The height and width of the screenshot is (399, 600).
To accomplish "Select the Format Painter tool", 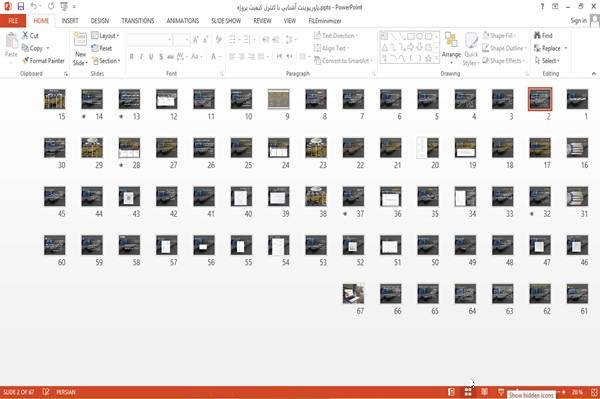I will (43, 61).
